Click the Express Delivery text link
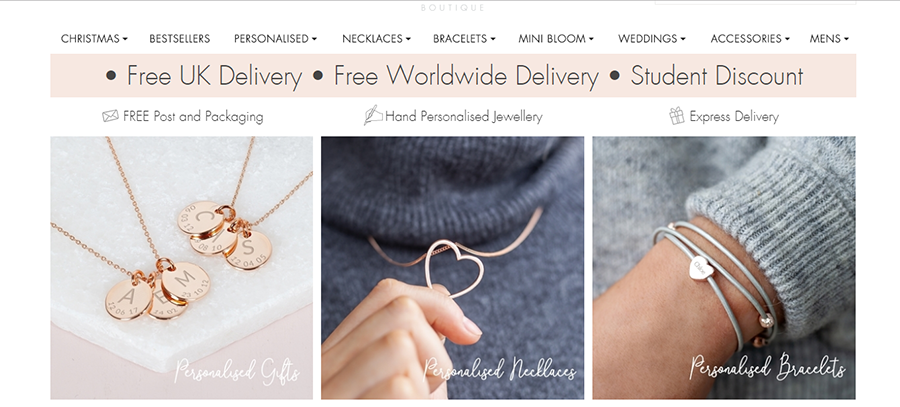 pos(734,117)
